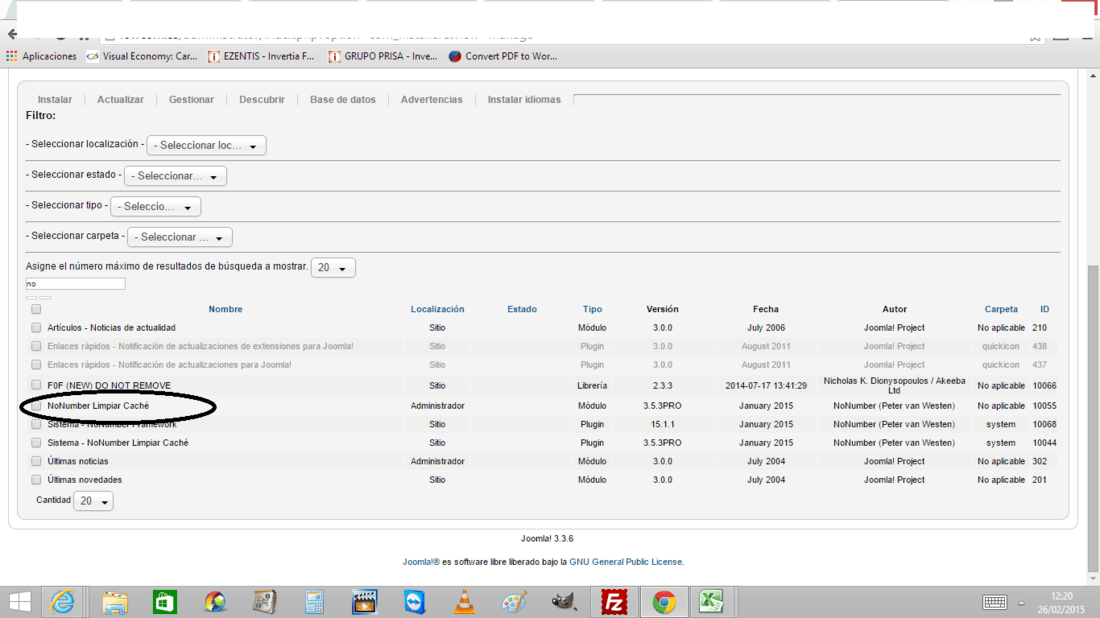The width and height of the screenshot is (1100, 618).
Task: Sort the table by Nombre column
Action: pyautogui.click(x=225, y=309)
